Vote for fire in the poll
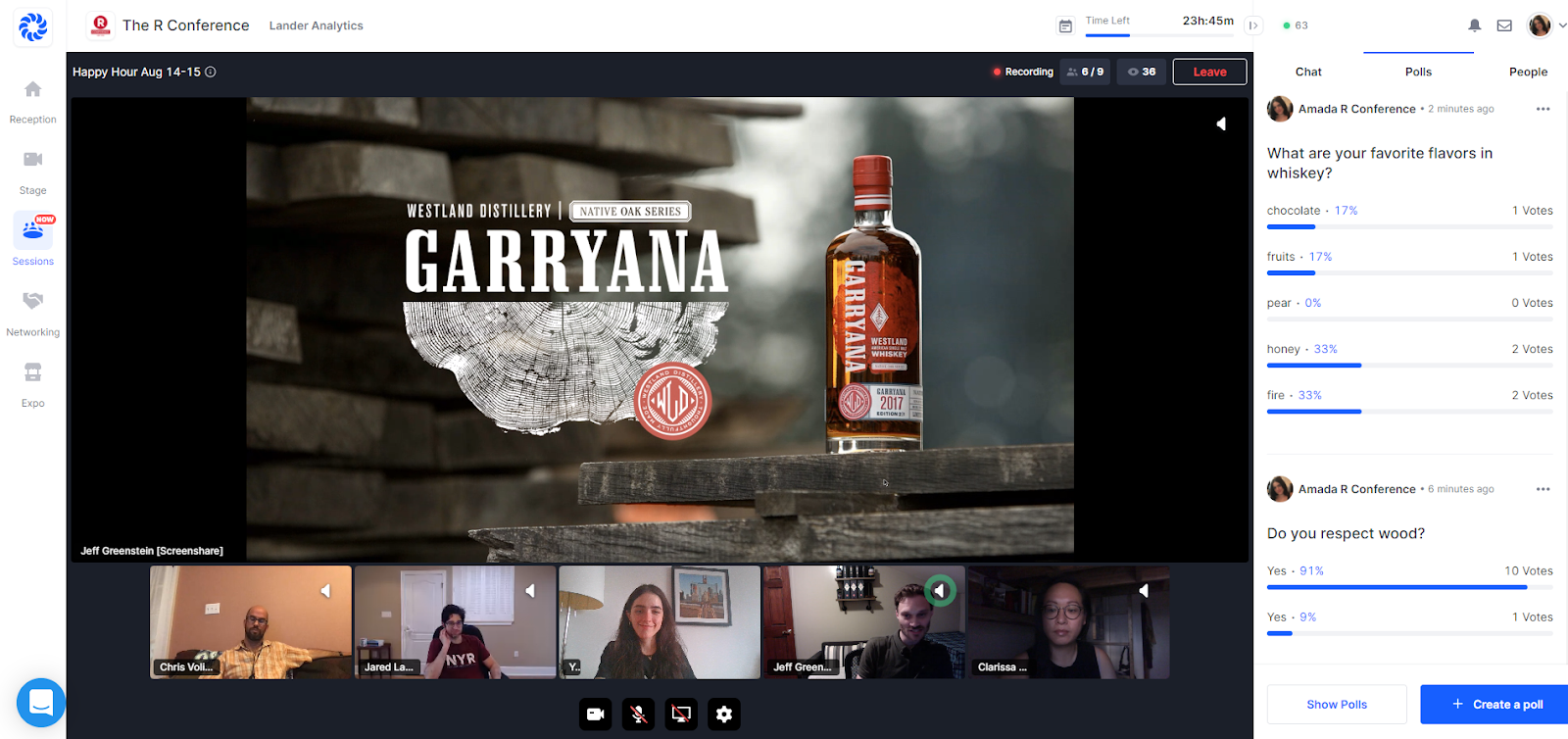1568x739 pixels. click(1410, 401)
